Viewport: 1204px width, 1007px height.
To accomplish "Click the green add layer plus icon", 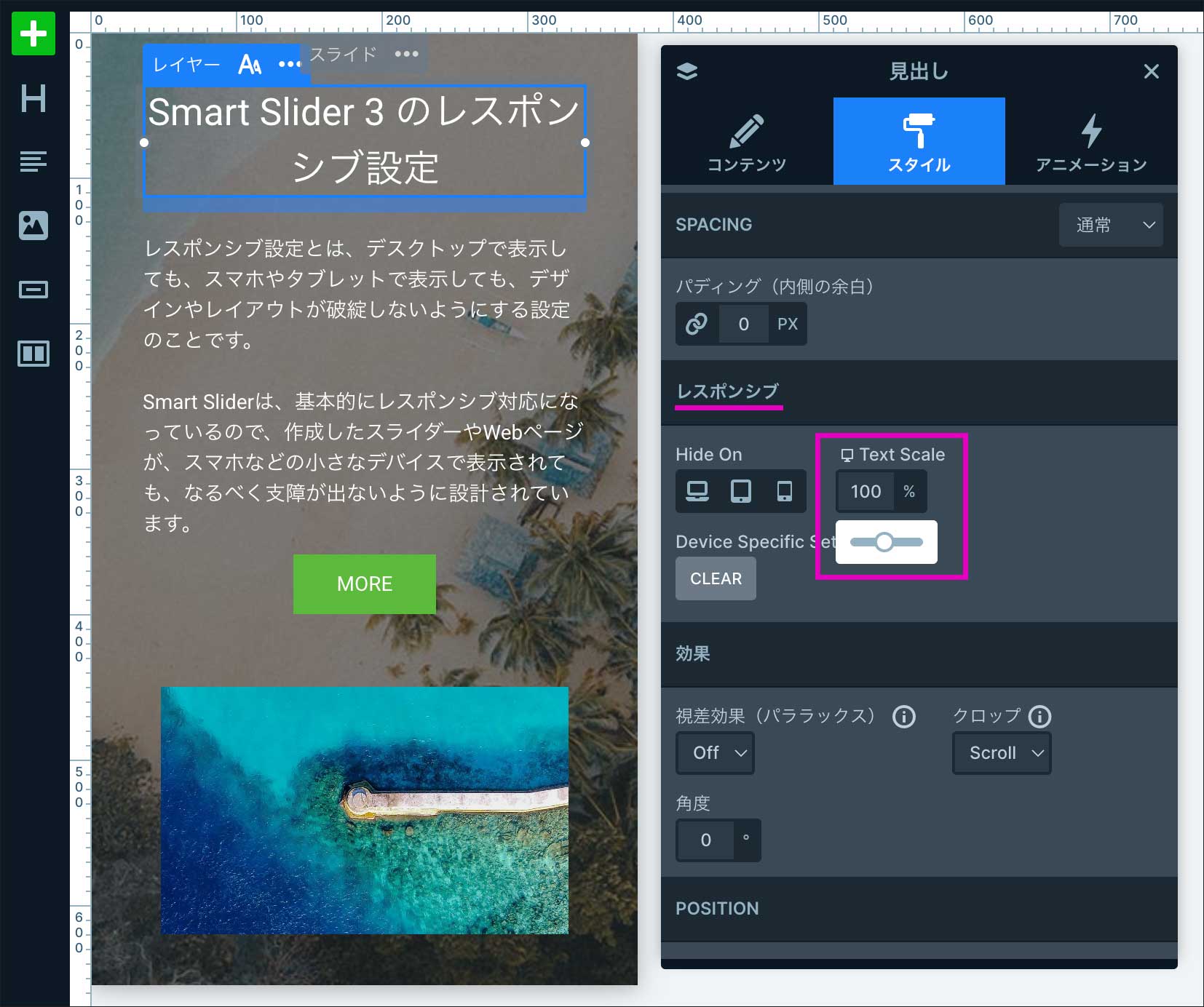I will [x=33, y=33].
